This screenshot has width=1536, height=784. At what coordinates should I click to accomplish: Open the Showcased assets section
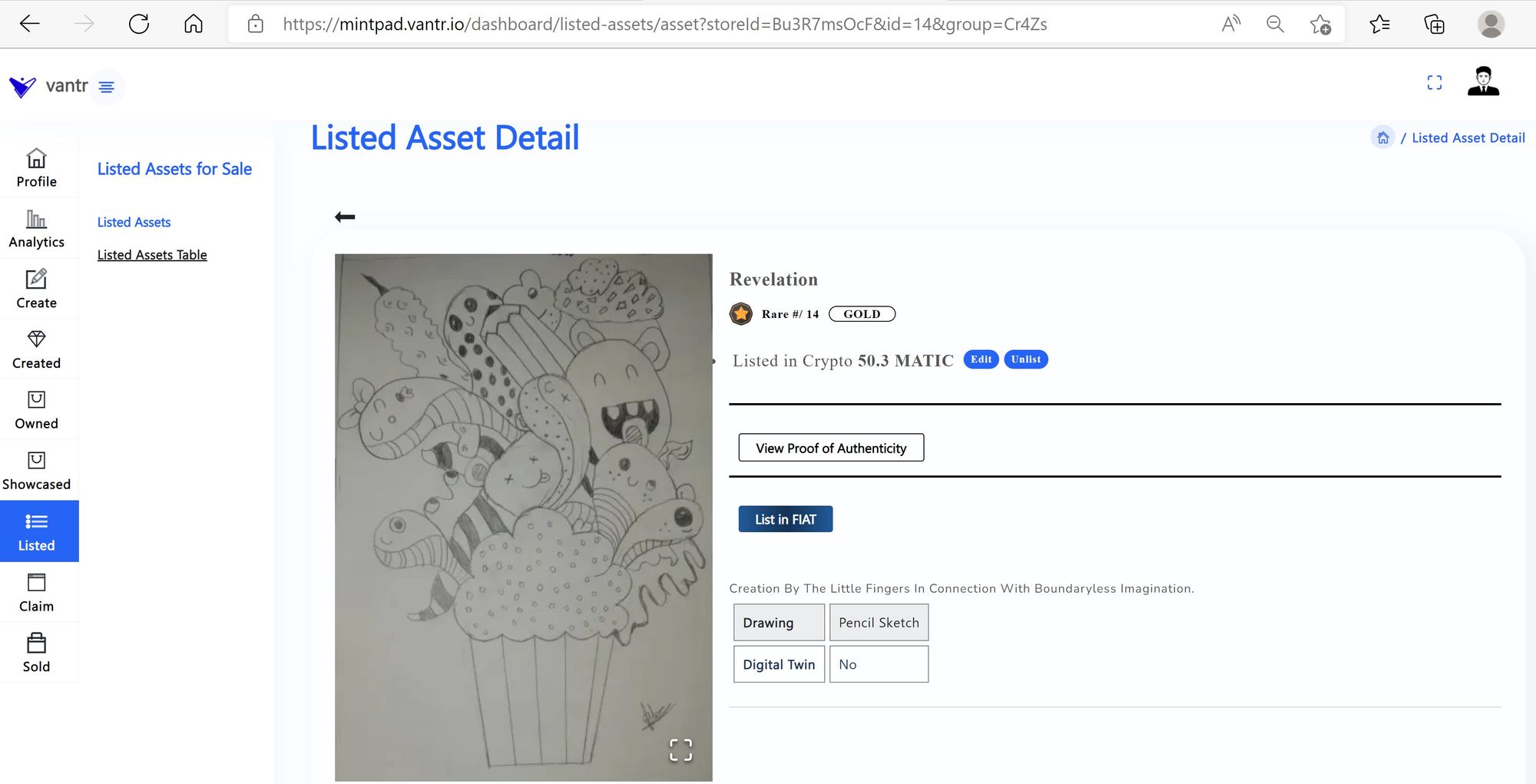click(37, 471)
